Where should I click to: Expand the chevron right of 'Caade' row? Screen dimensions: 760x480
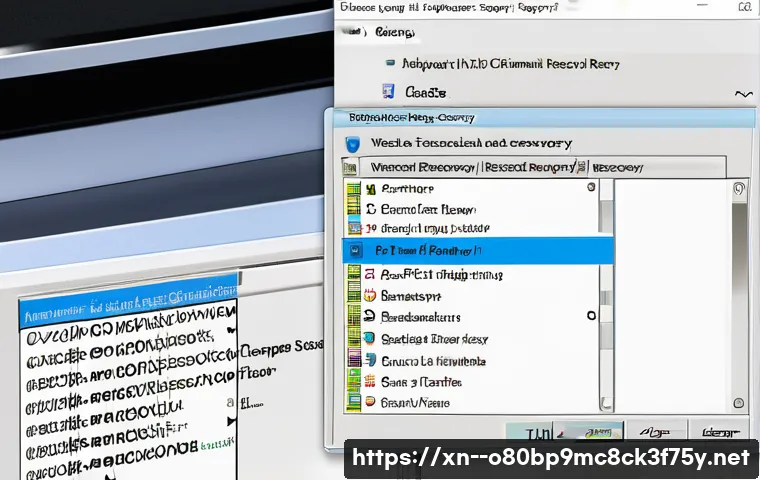point(743,93)
